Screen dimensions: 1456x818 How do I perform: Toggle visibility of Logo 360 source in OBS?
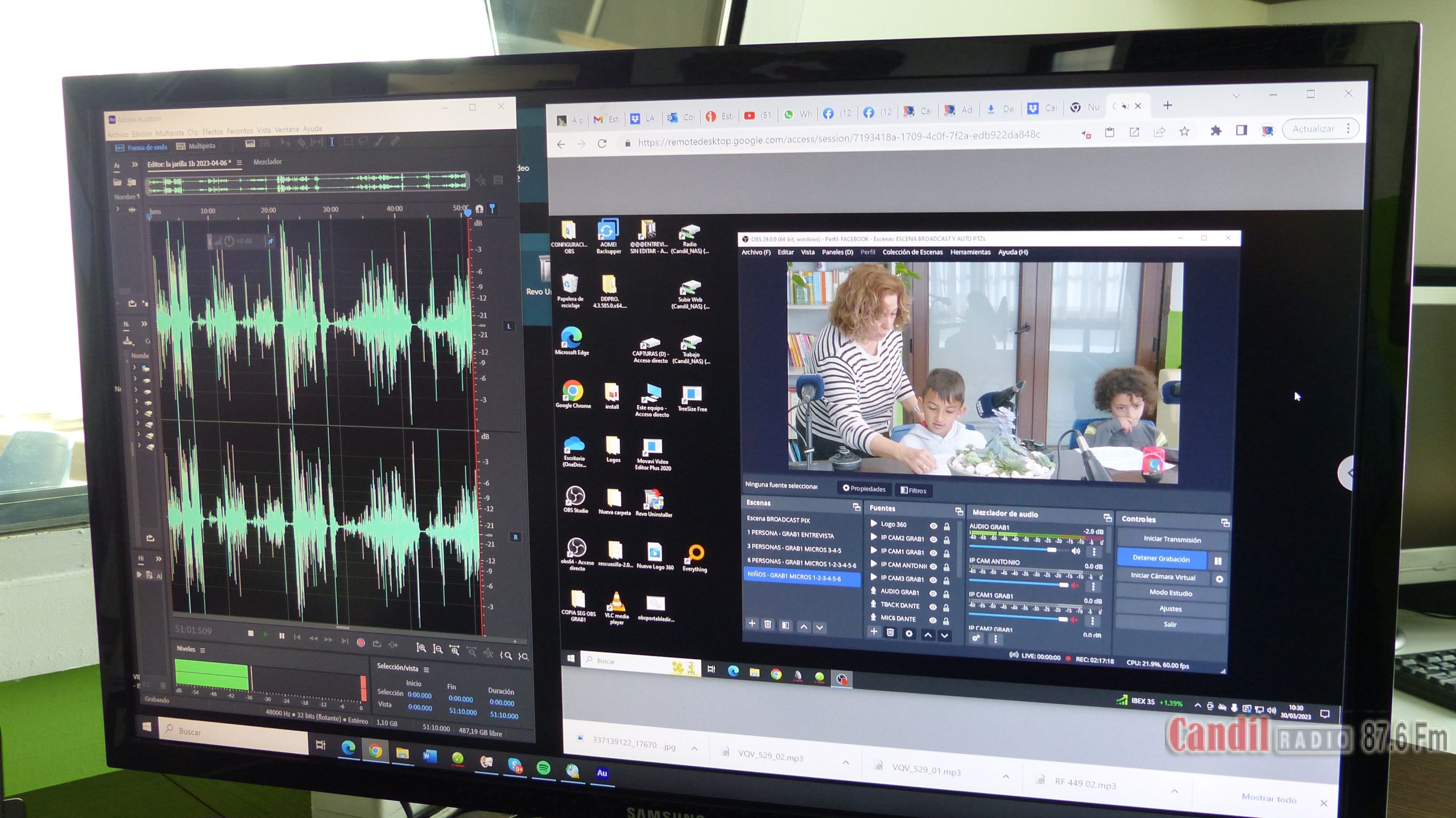click(933, 525)
